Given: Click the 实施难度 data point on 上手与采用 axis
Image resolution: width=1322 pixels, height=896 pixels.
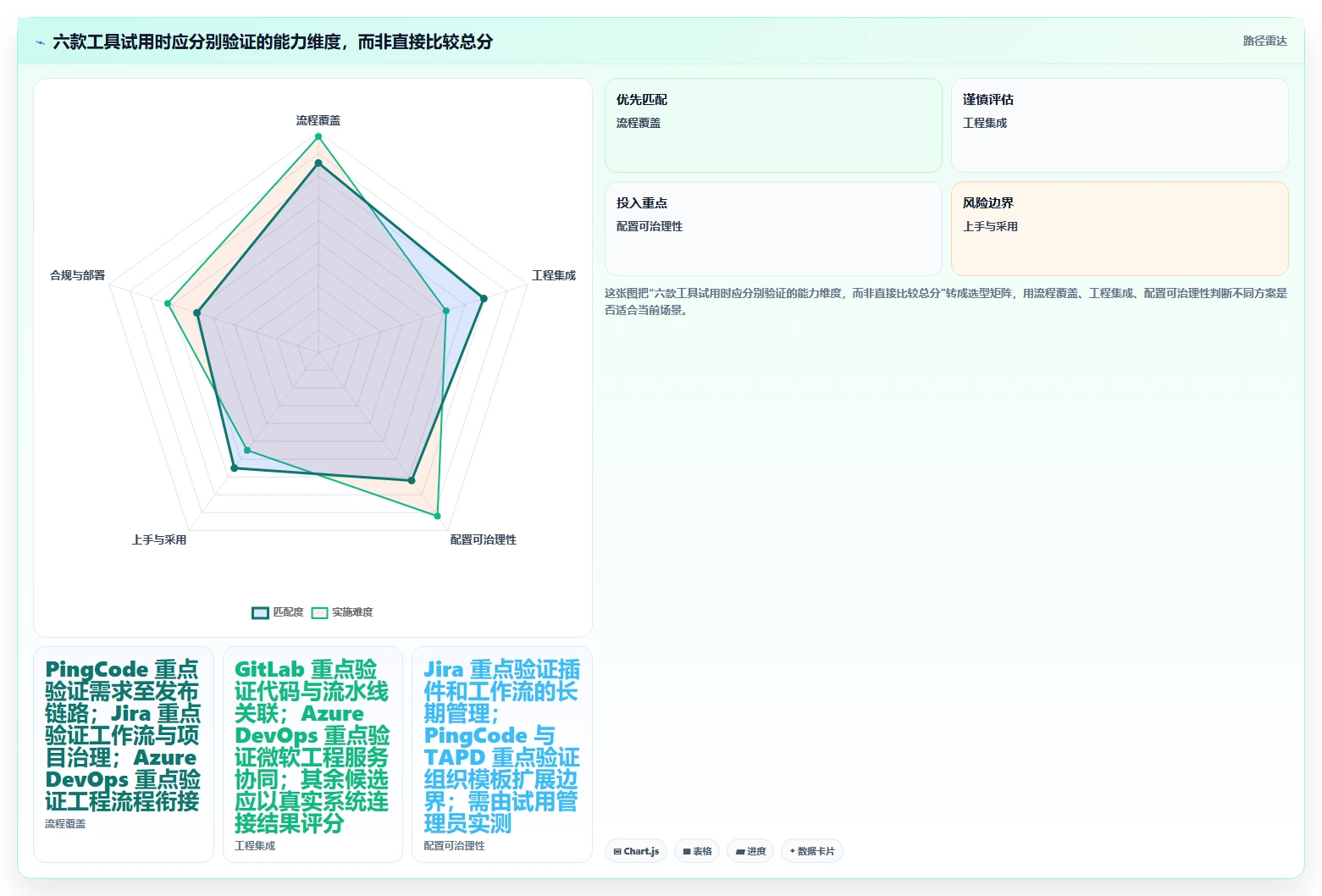Looking at the screenshot, I should coord(247,450).
